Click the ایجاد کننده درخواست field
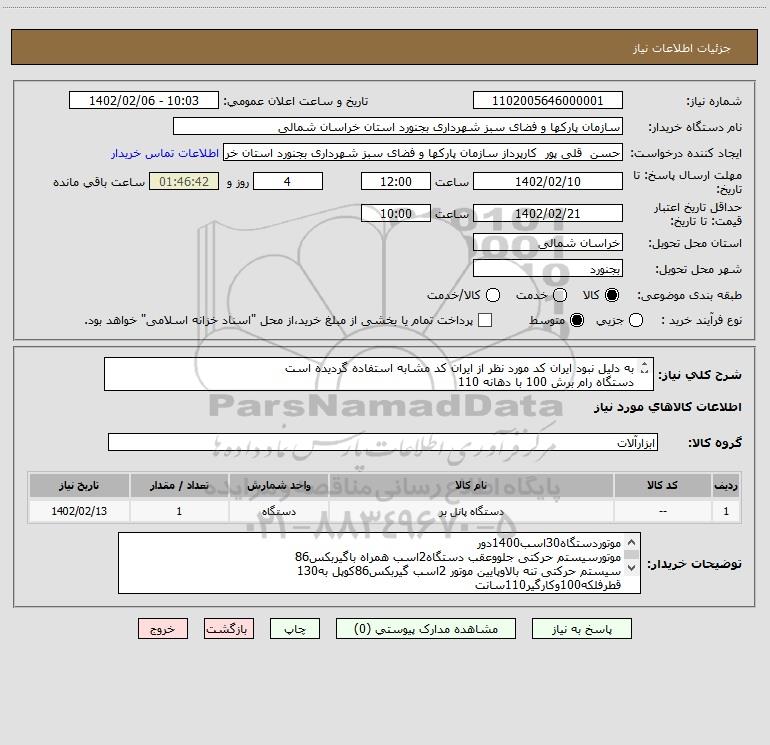 pos(423,152)
